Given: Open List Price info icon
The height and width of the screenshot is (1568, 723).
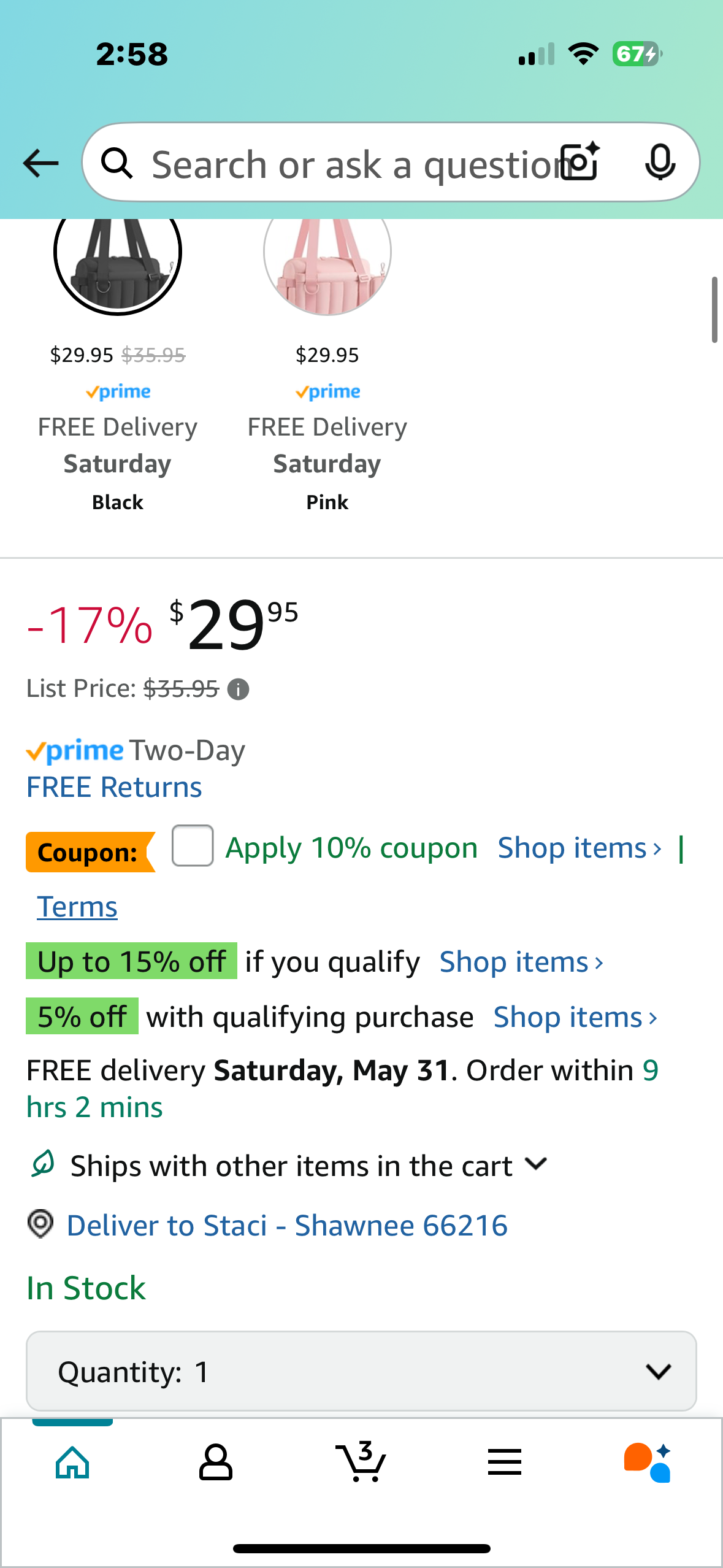Looking at the screenshot, I should 238,690.
